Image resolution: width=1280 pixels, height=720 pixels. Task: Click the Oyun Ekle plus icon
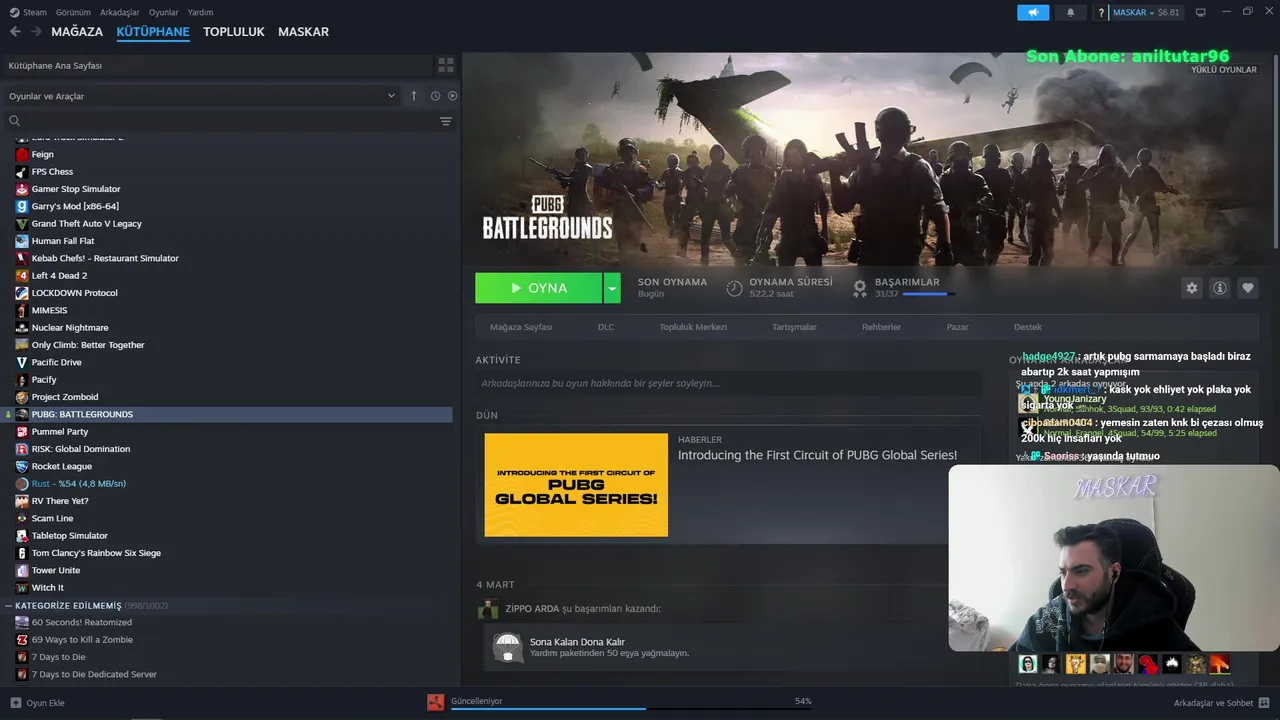[15, 703]
